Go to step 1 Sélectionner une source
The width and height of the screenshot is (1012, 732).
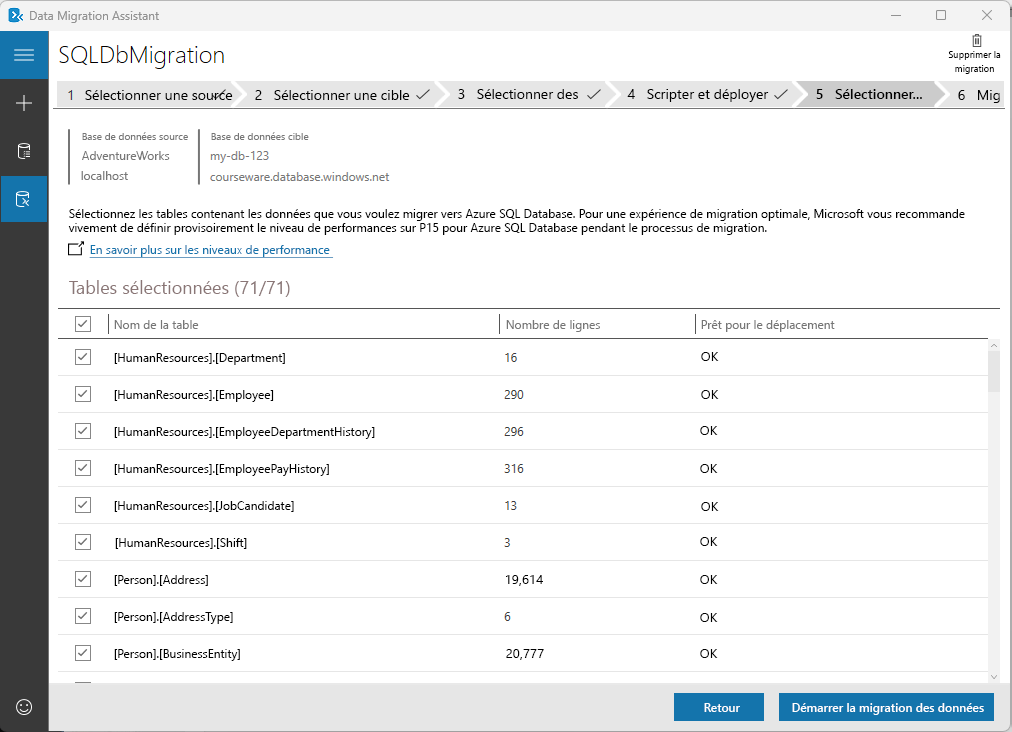(150, 95)
